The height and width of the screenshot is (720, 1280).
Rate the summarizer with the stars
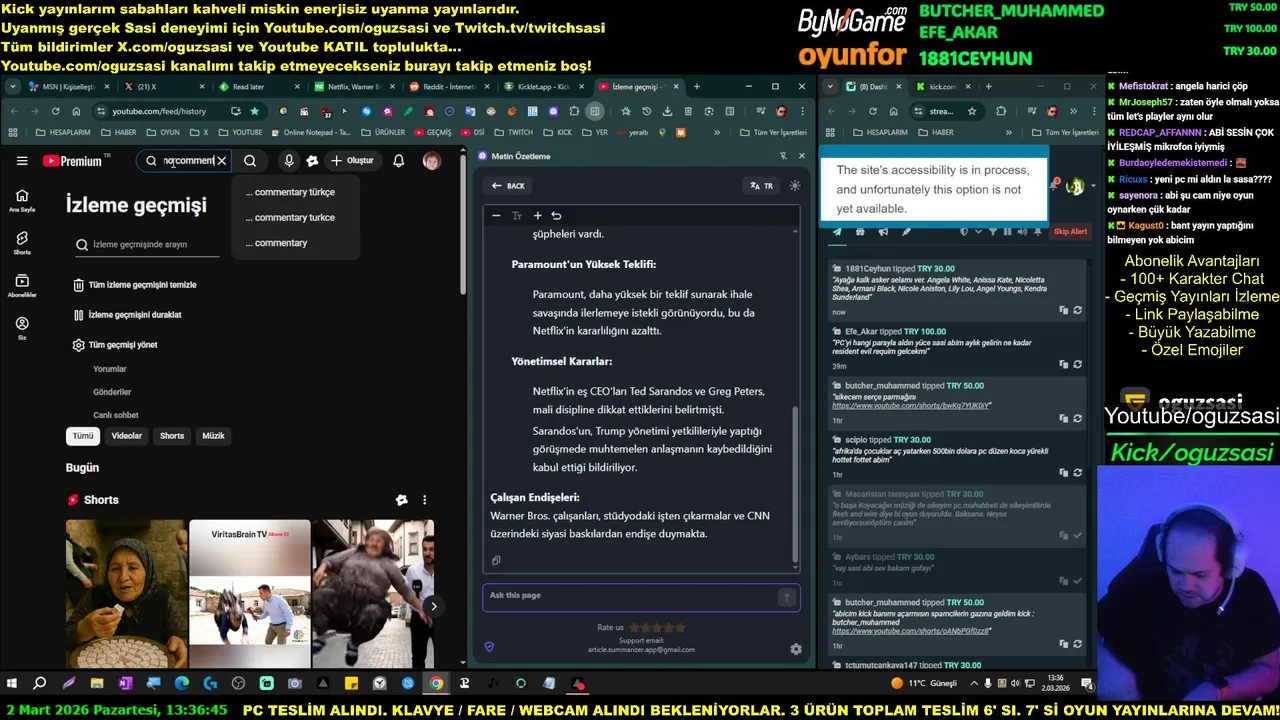click(657, 628)
